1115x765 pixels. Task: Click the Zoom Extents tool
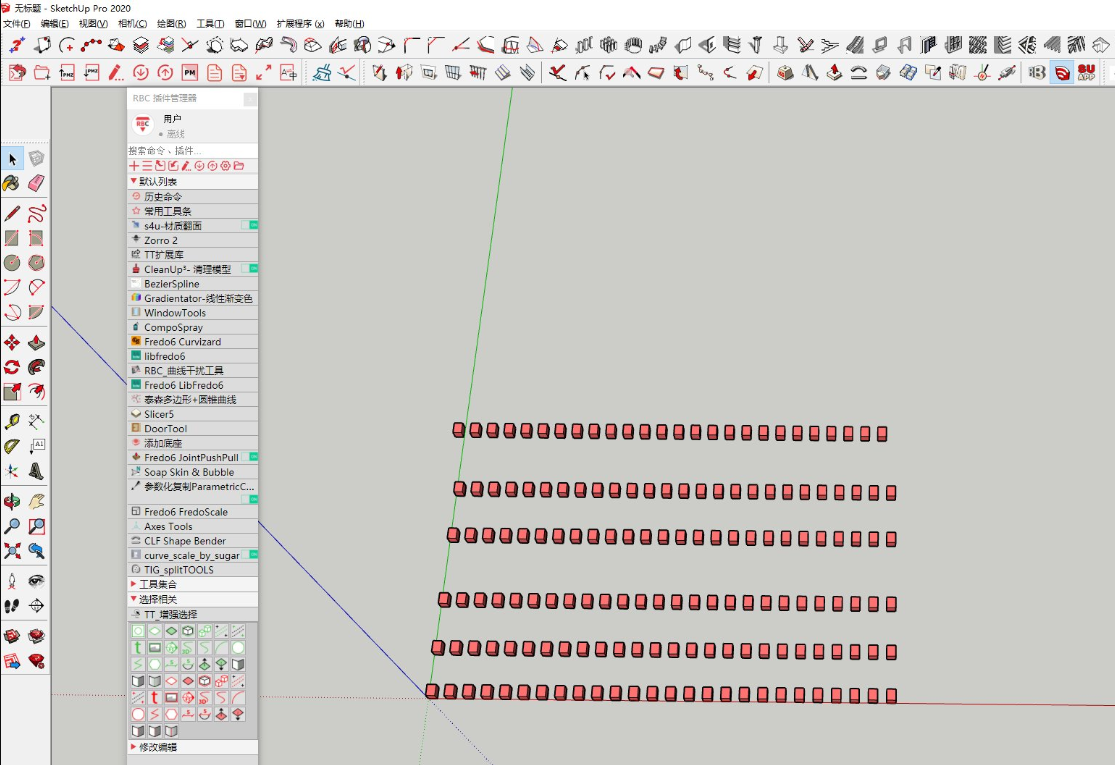[x=12, y=550]
